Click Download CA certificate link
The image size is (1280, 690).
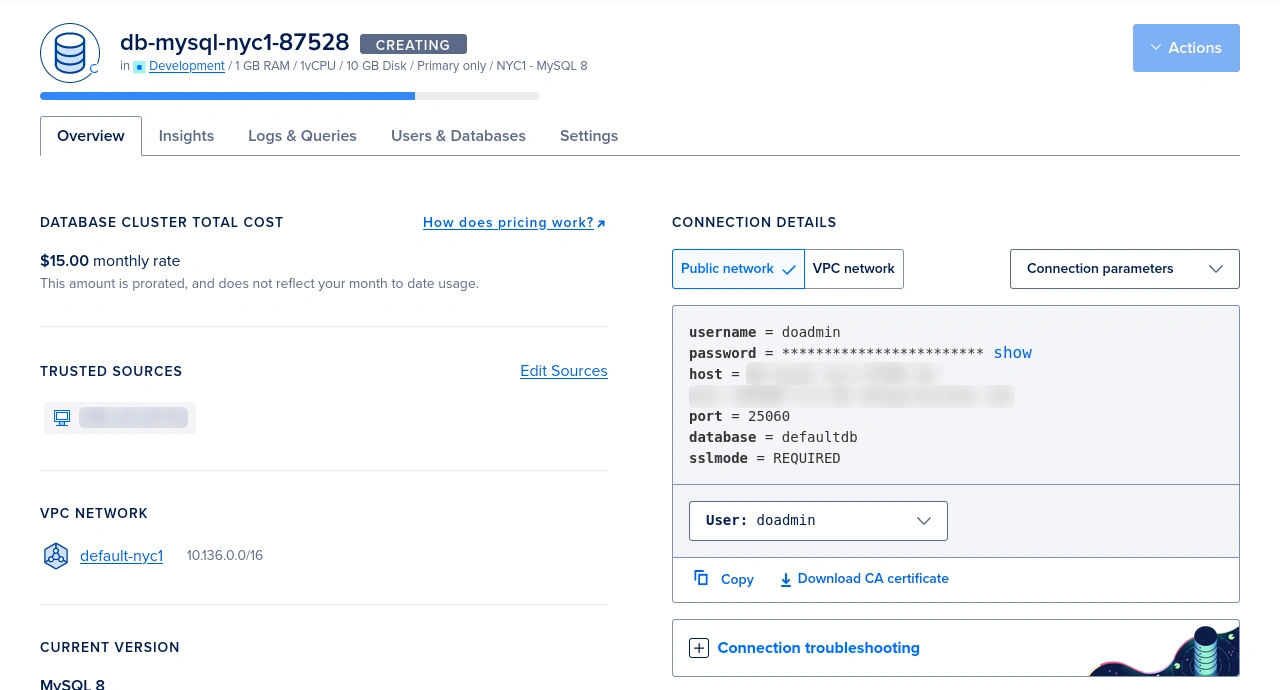[873, 579]
